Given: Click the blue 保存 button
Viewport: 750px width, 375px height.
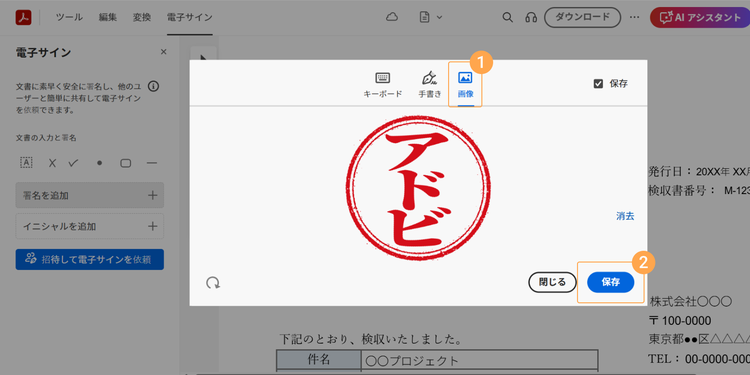Looking at the screenshot, I should 611,282.
